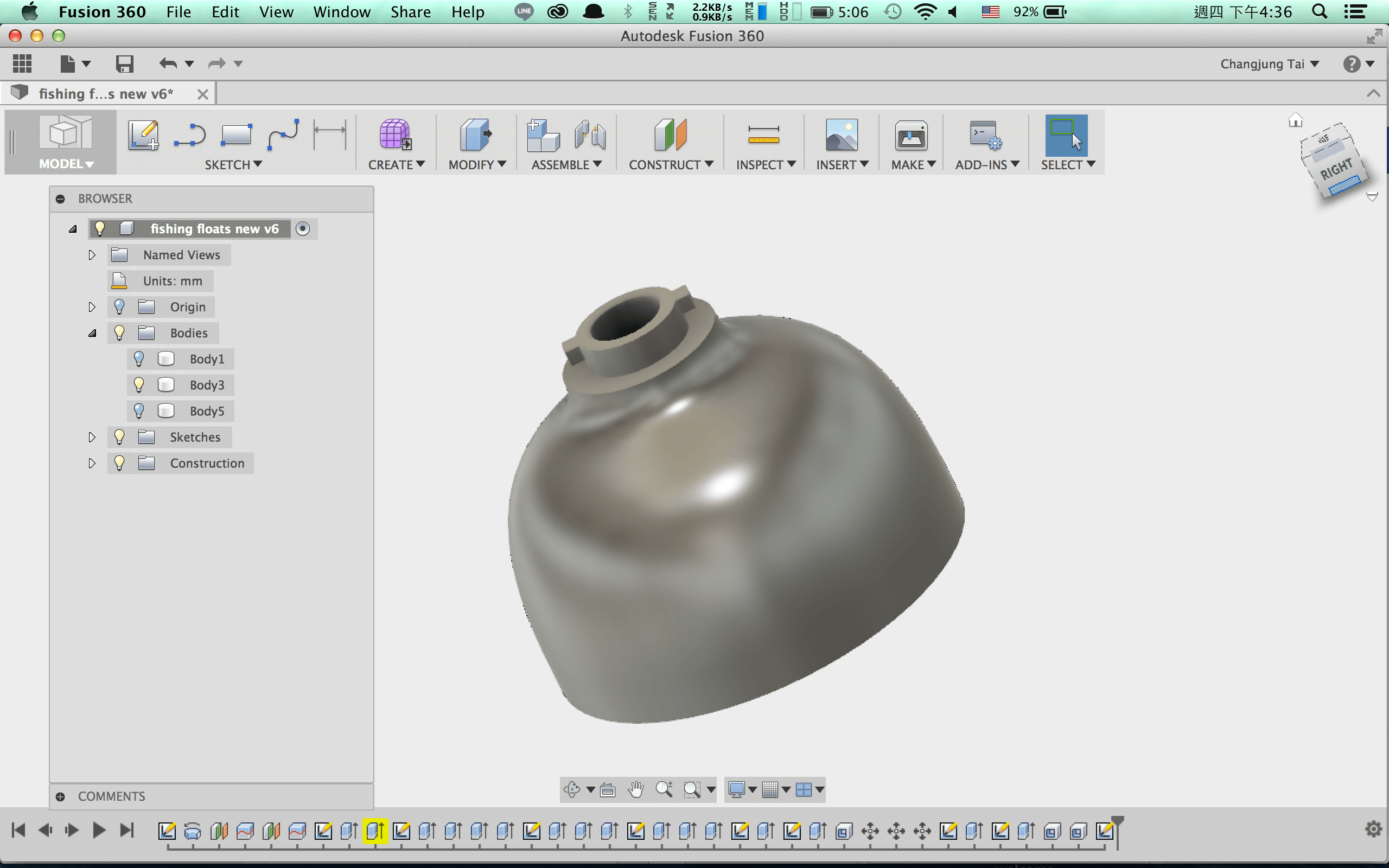The image size is (1389, 868).
Task: Click the Measure inspect icon
Action: click(x=764, y=135)
